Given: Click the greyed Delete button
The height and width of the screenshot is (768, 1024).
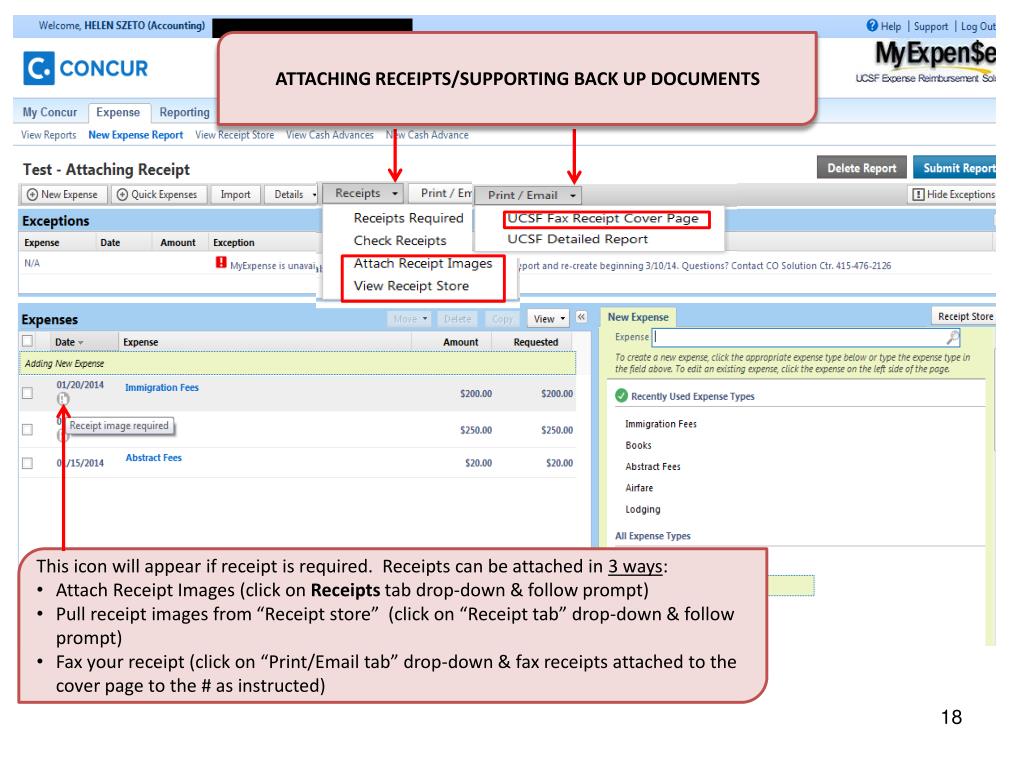Looking at the screenshot, I should click(457, 319).
